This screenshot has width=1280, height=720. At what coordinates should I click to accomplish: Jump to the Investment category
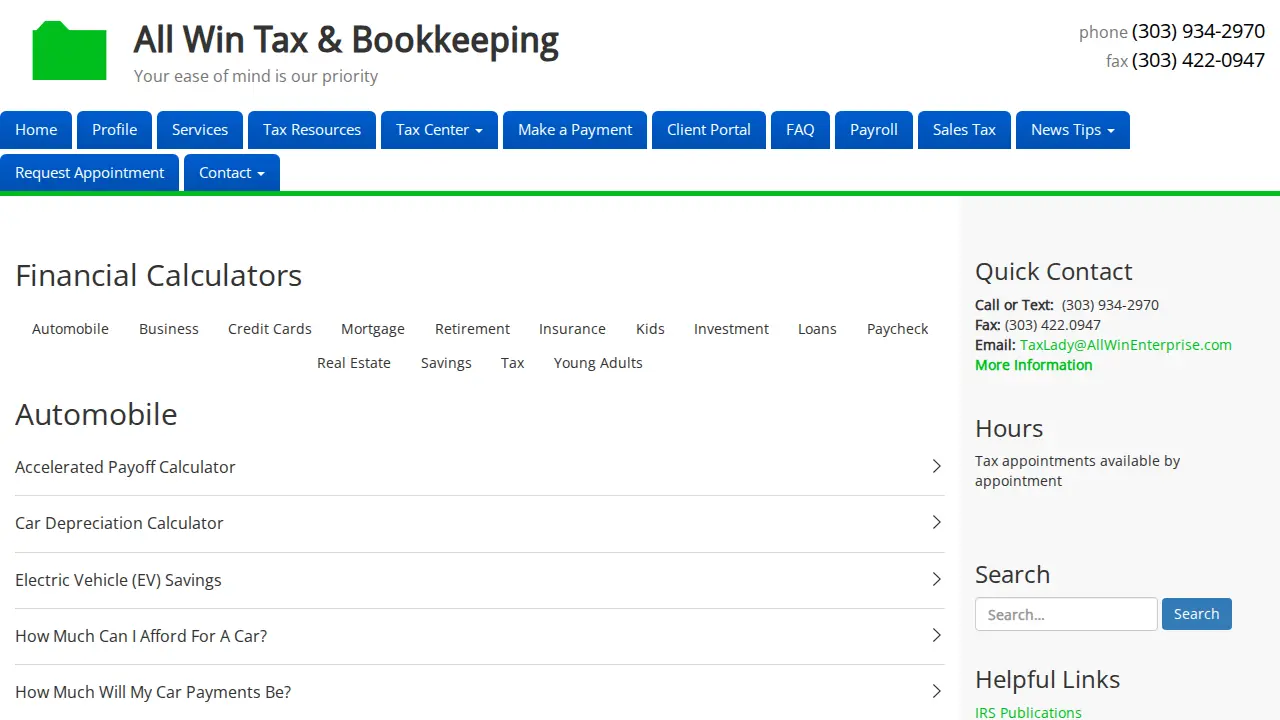tap(731, 329)
